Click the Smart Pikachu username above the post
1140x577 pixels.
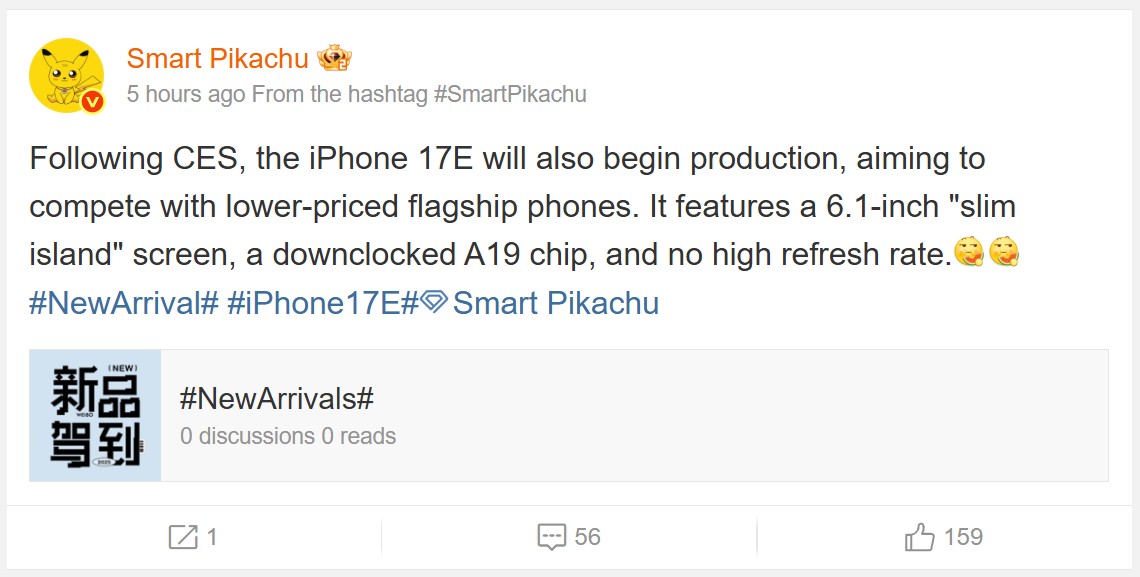pos(216,58)
